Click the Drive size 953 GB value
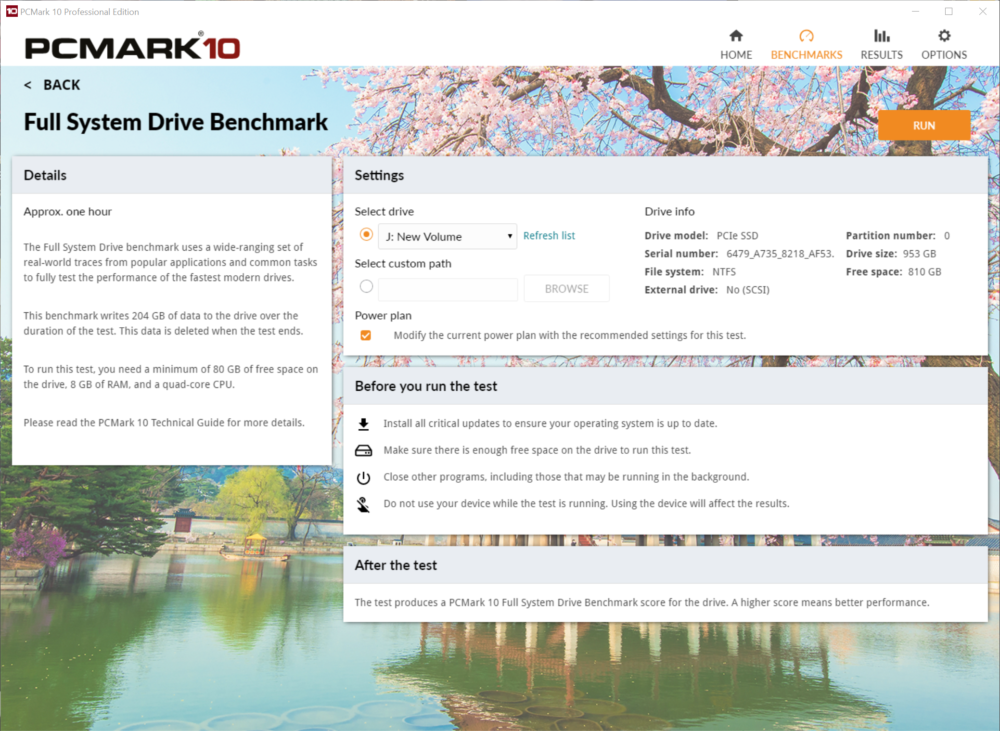 (920, 253)
